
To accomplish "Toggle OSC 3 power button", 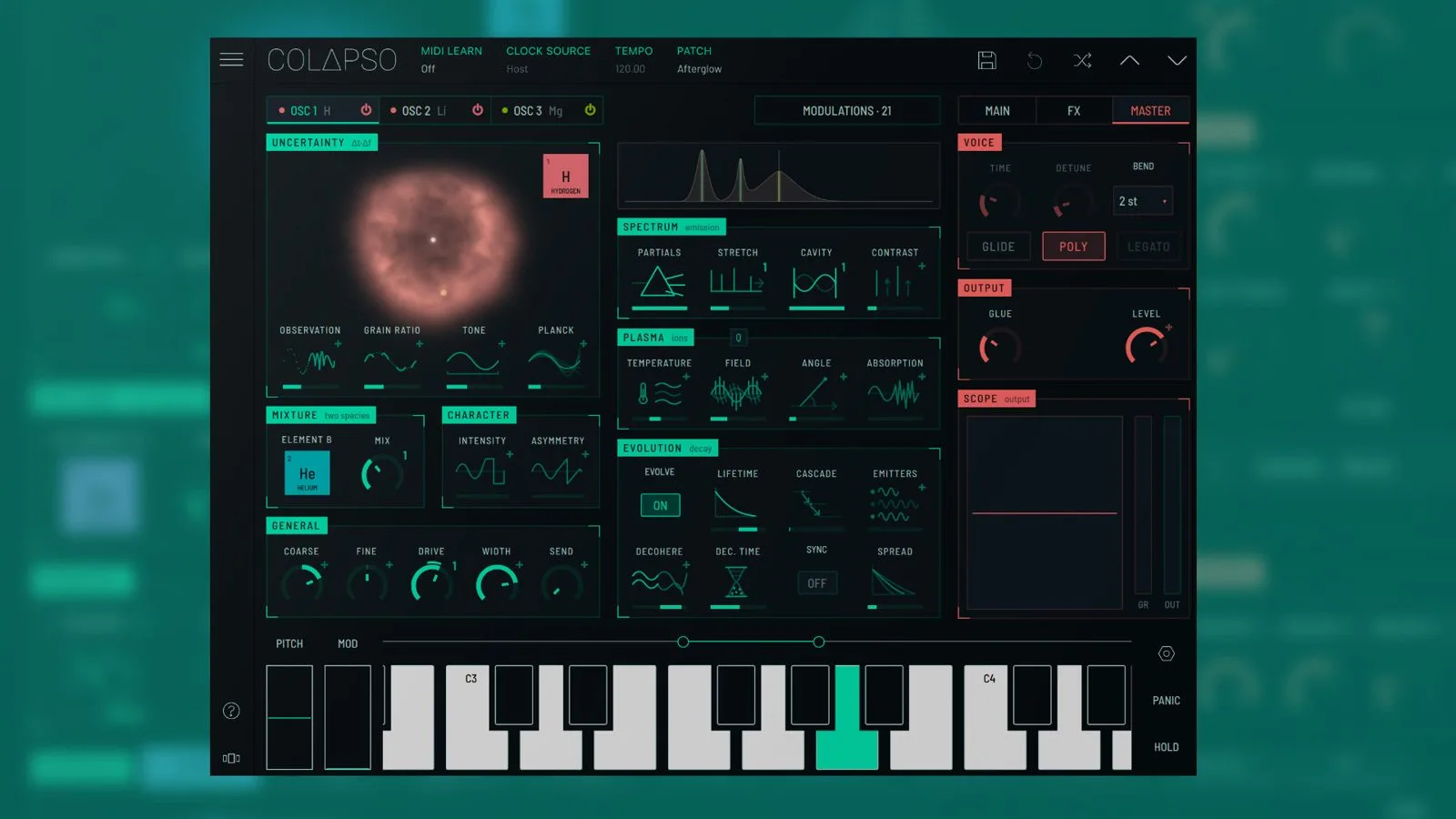I will 590,110.
